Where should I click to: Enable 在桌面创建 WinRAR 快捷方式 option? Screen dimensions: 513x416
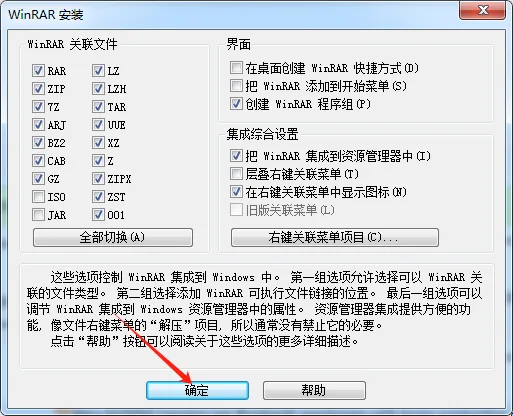[236, 68]
